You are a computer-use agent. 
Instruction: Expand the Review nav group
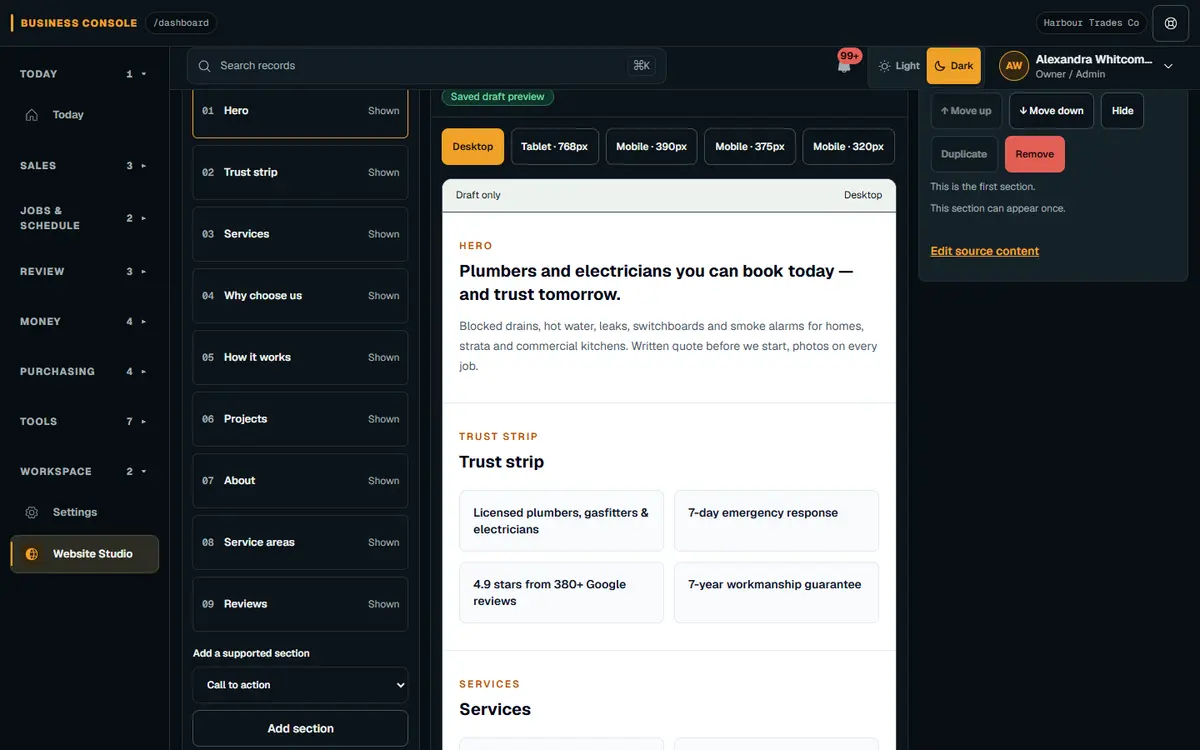coord(85,272)
